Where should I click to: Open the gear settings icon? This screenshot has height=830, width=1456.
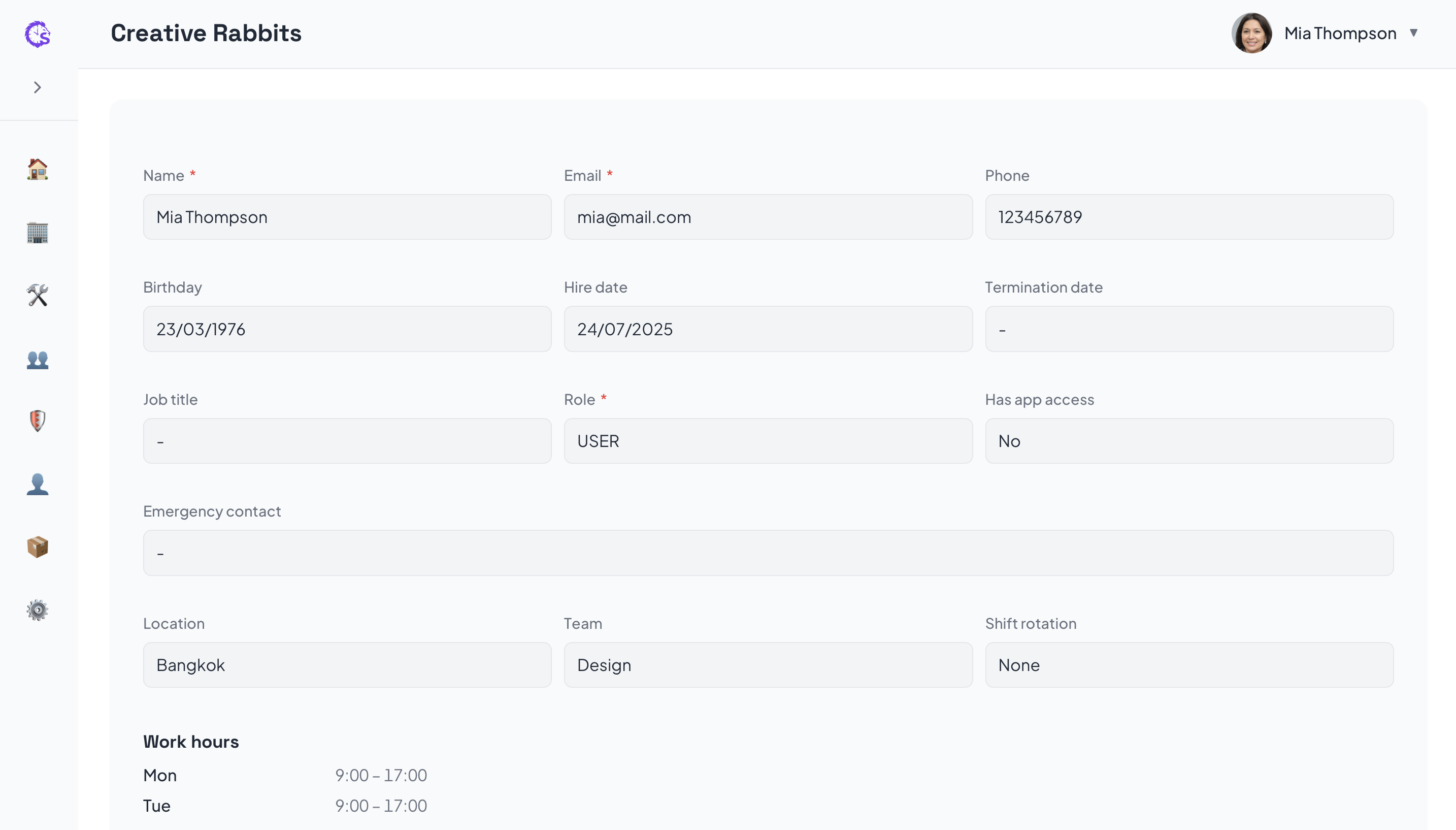coord(38,610)
